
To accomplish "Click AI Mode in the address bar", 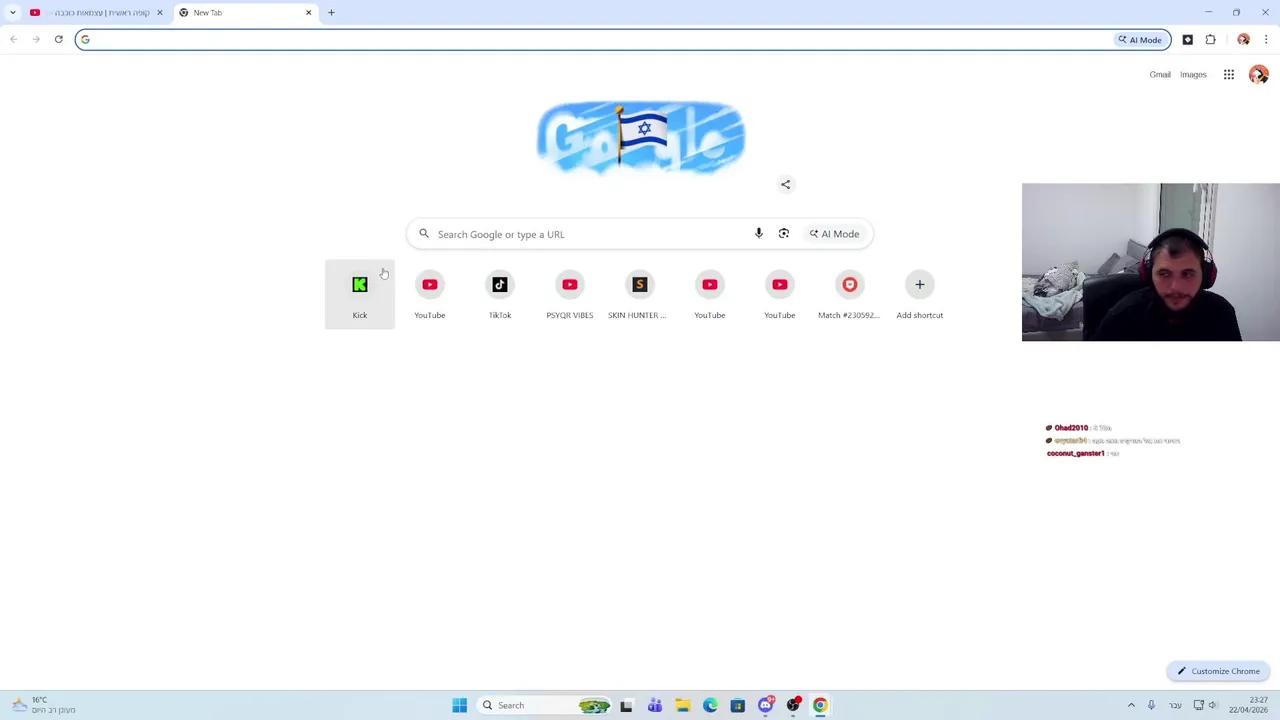I will [x=1140, y=40].
